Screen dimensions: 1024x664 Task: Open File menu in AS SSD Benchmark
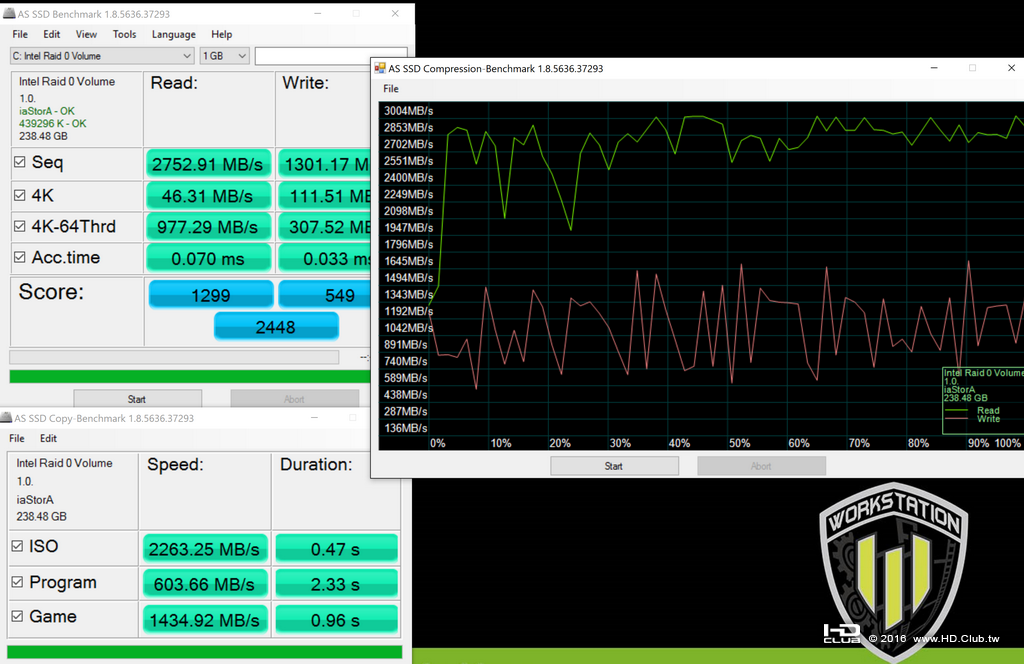click(20, 34)
